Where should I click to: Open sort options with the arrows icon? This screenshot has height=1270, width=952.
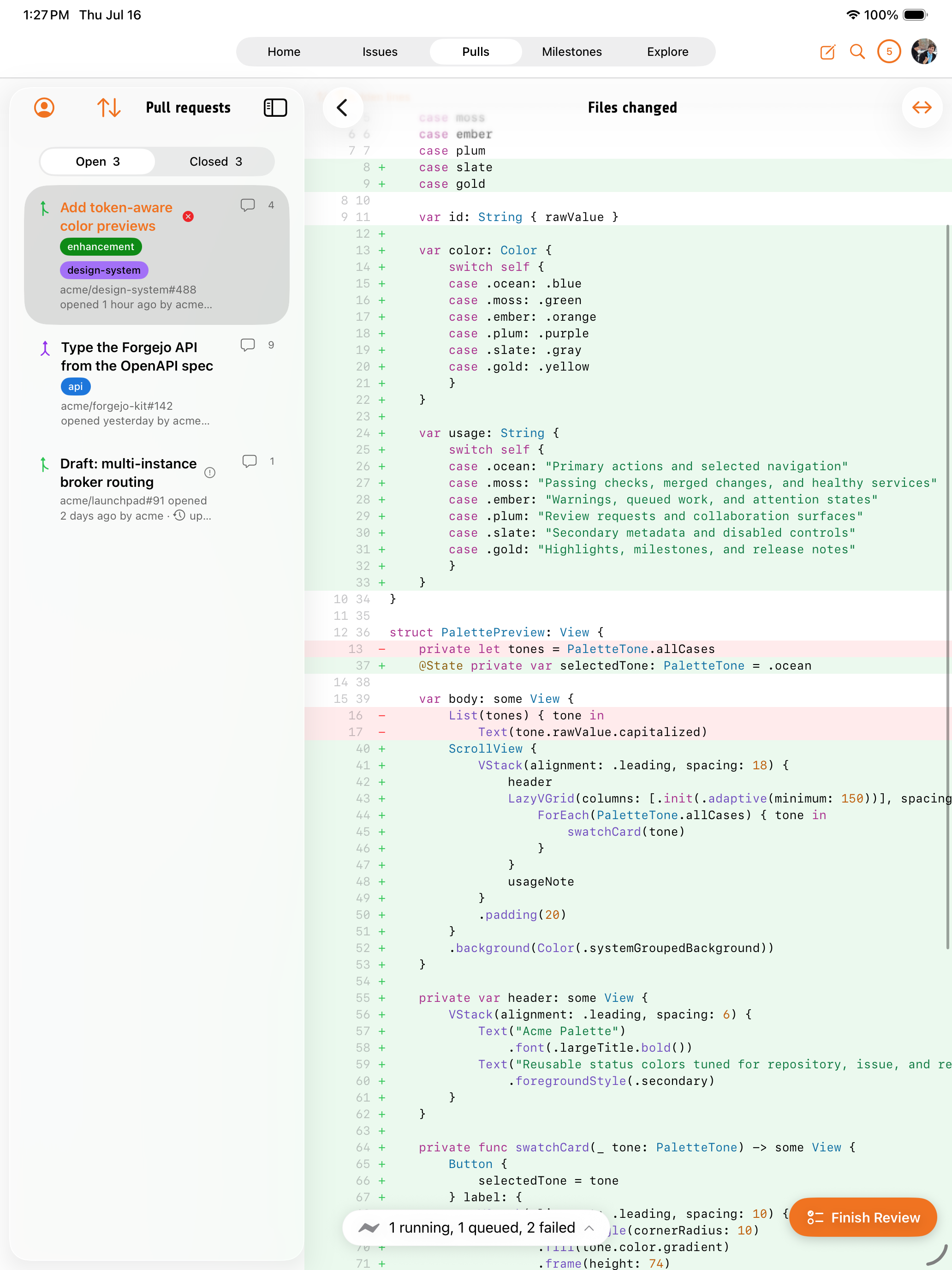108,108
